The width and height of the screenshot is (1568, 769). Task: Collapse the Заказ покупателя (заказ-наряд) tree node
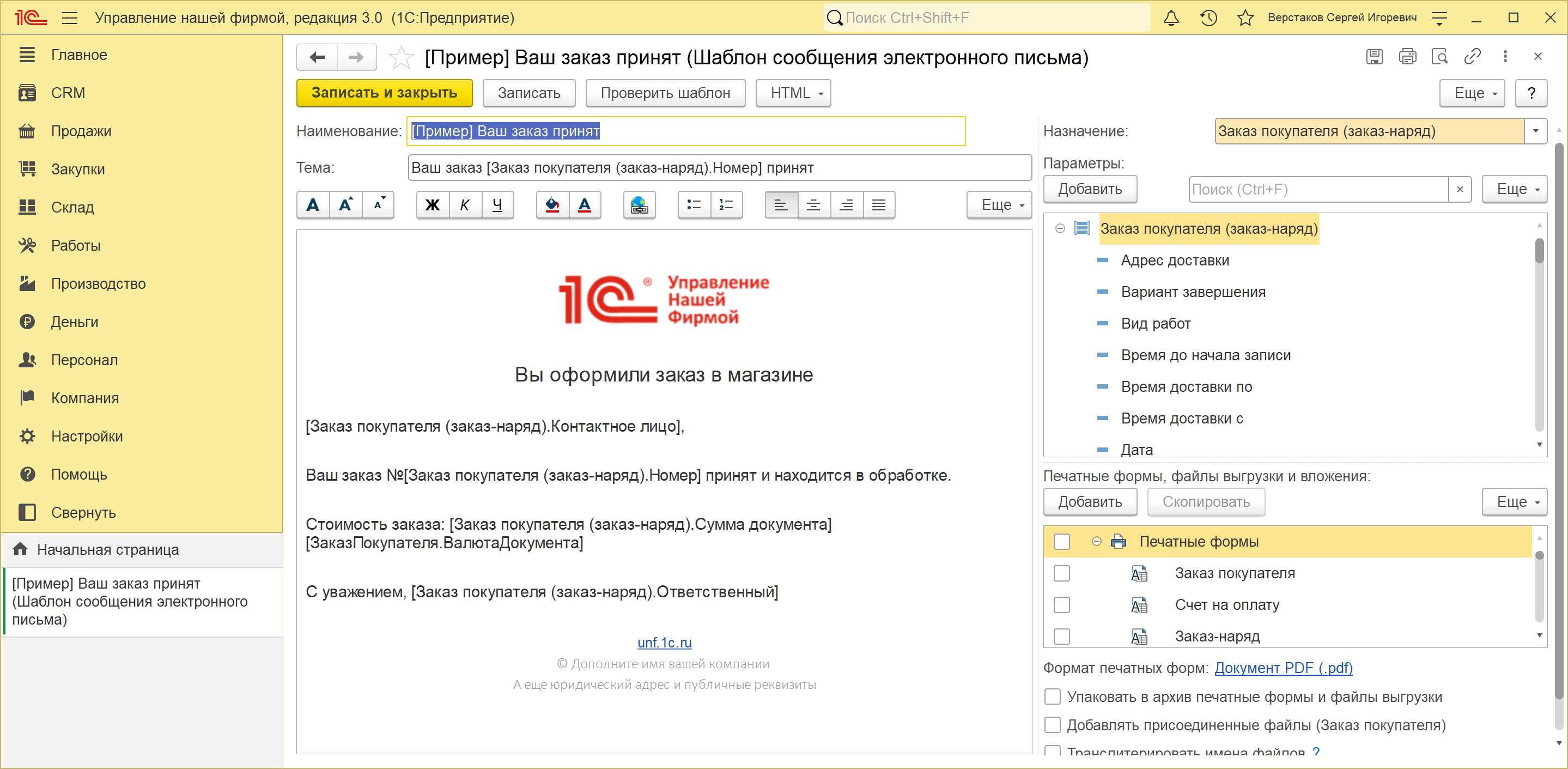coord(1060,228)
